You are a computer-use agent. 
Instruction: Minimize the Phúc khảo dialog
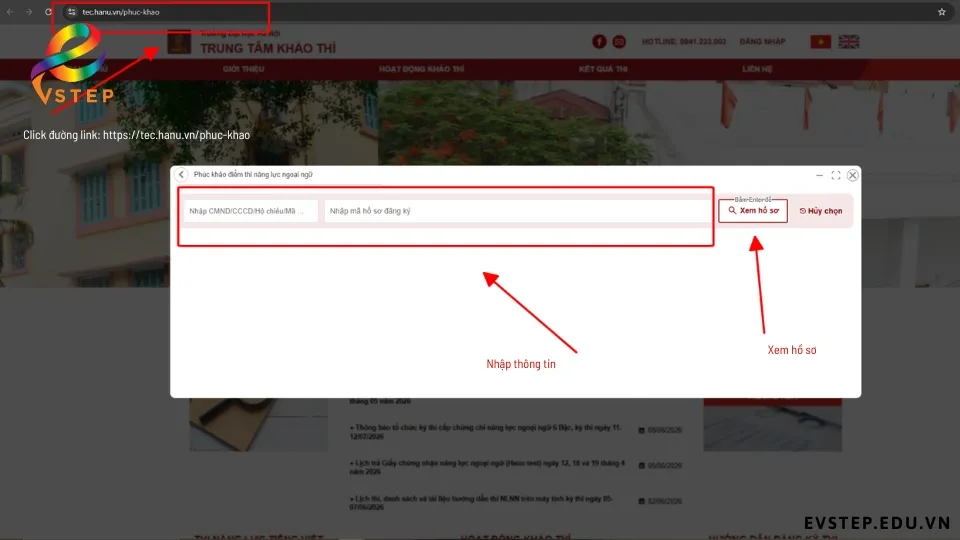click(819, 175)
